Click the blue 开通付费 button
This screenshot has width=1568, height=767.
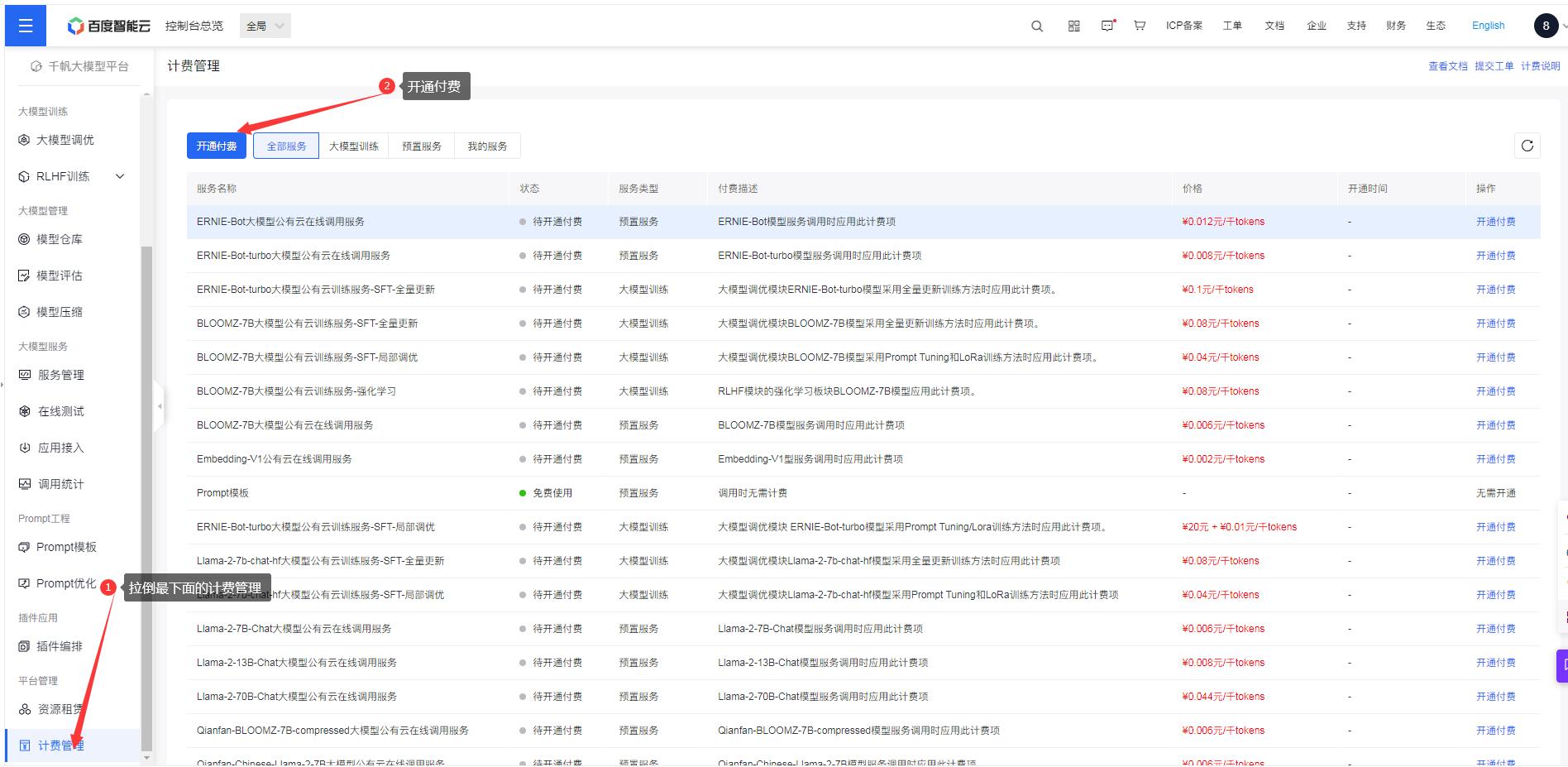click(217, 146)
